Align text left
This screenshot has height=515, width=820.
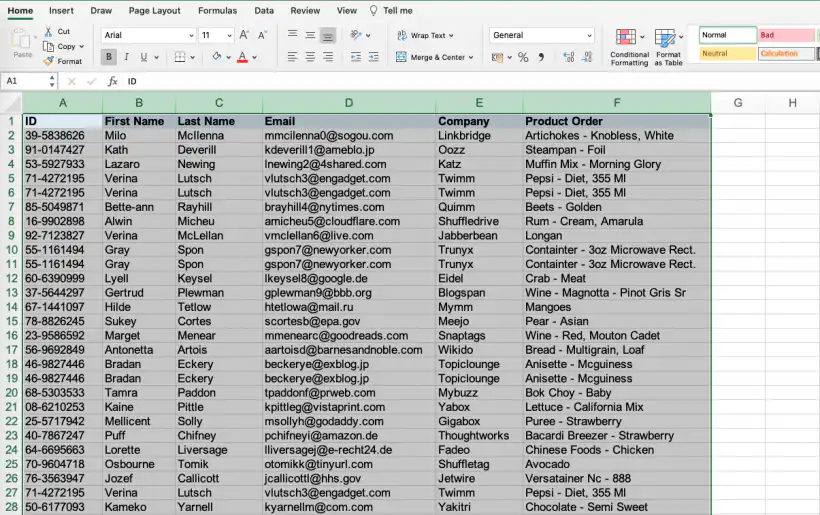click(292, 57)
